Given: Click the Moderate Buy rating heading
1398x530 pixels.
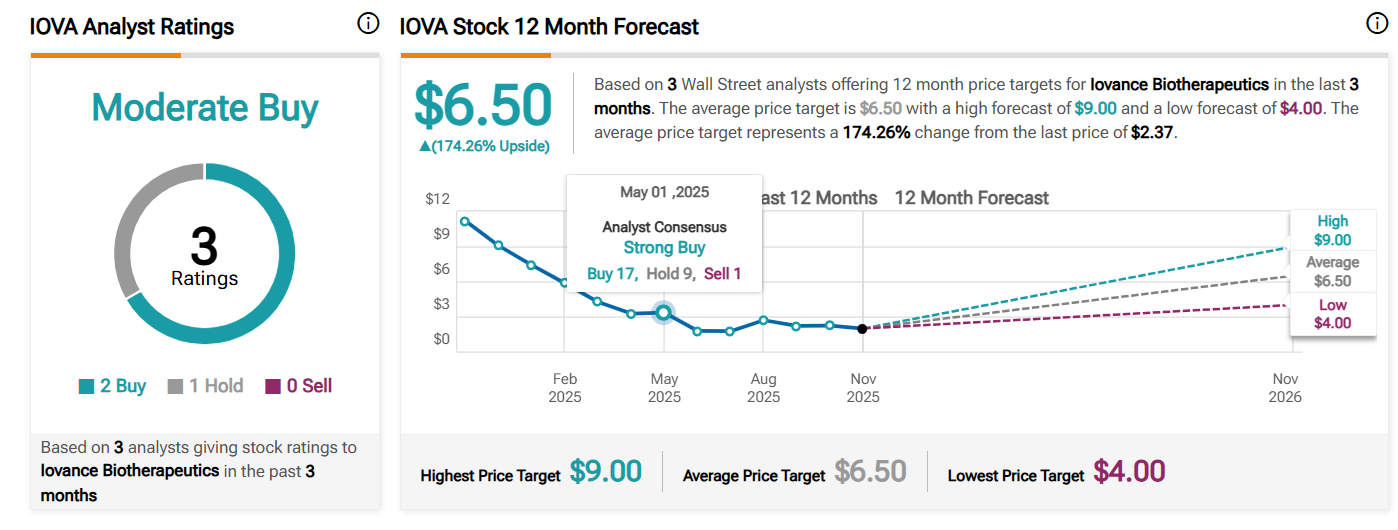Looking at the screenshot, I should point(205,108).
